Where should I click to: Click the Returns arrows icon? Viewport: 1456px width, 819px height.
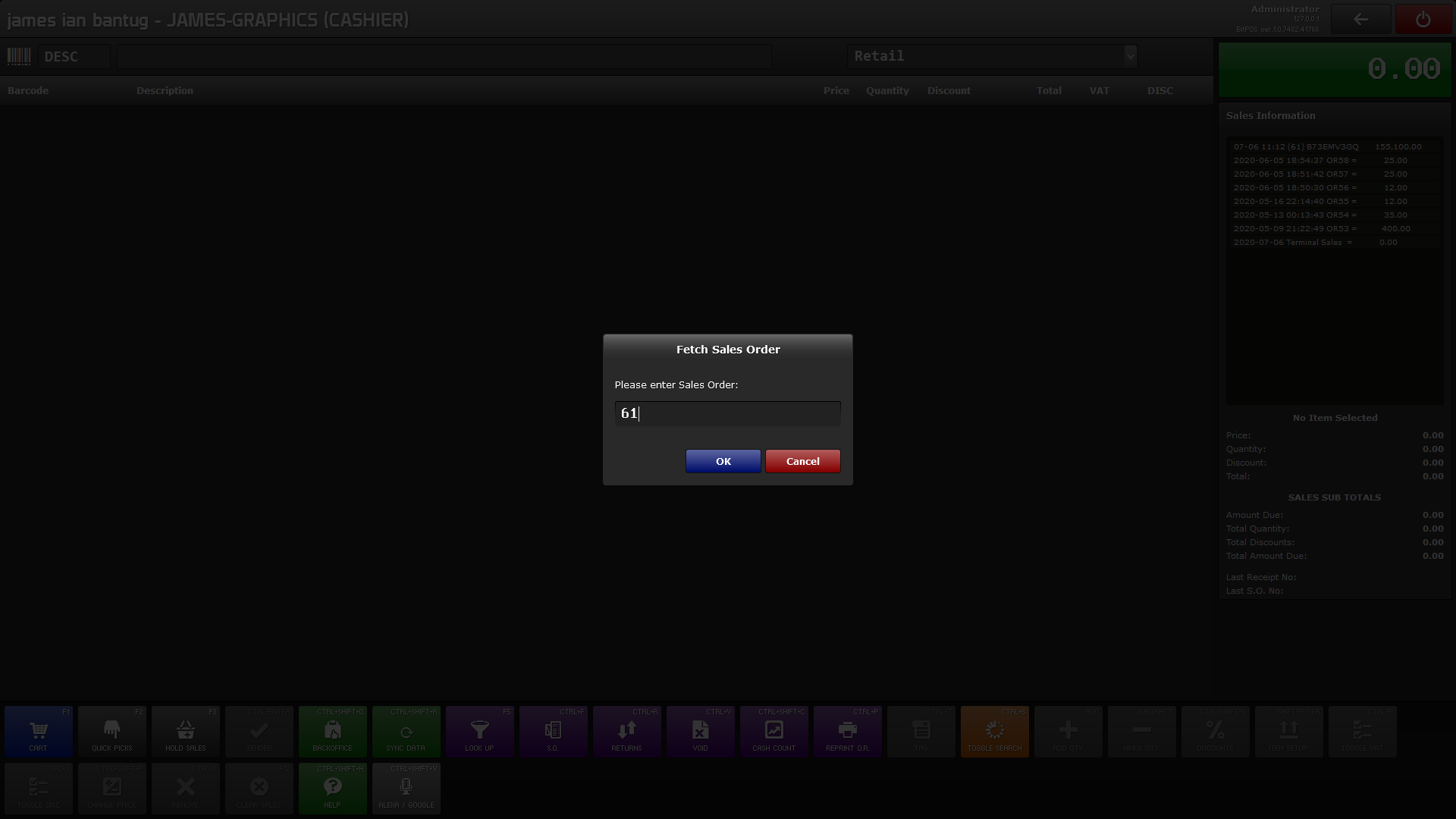pyautogui.click(x=627, y=732)
